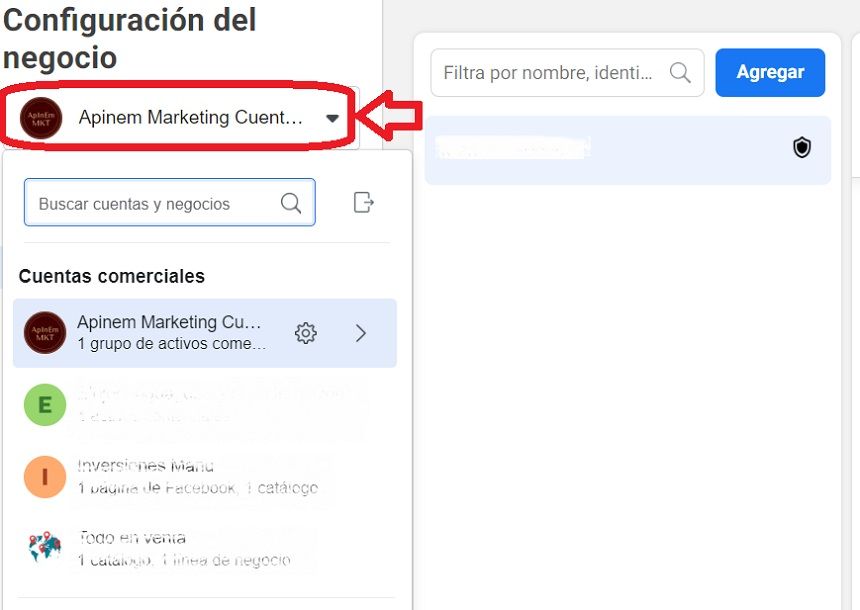This screenshot has height=610, width=860.
Task: Select the green E business account
Action: coord(45,405)
